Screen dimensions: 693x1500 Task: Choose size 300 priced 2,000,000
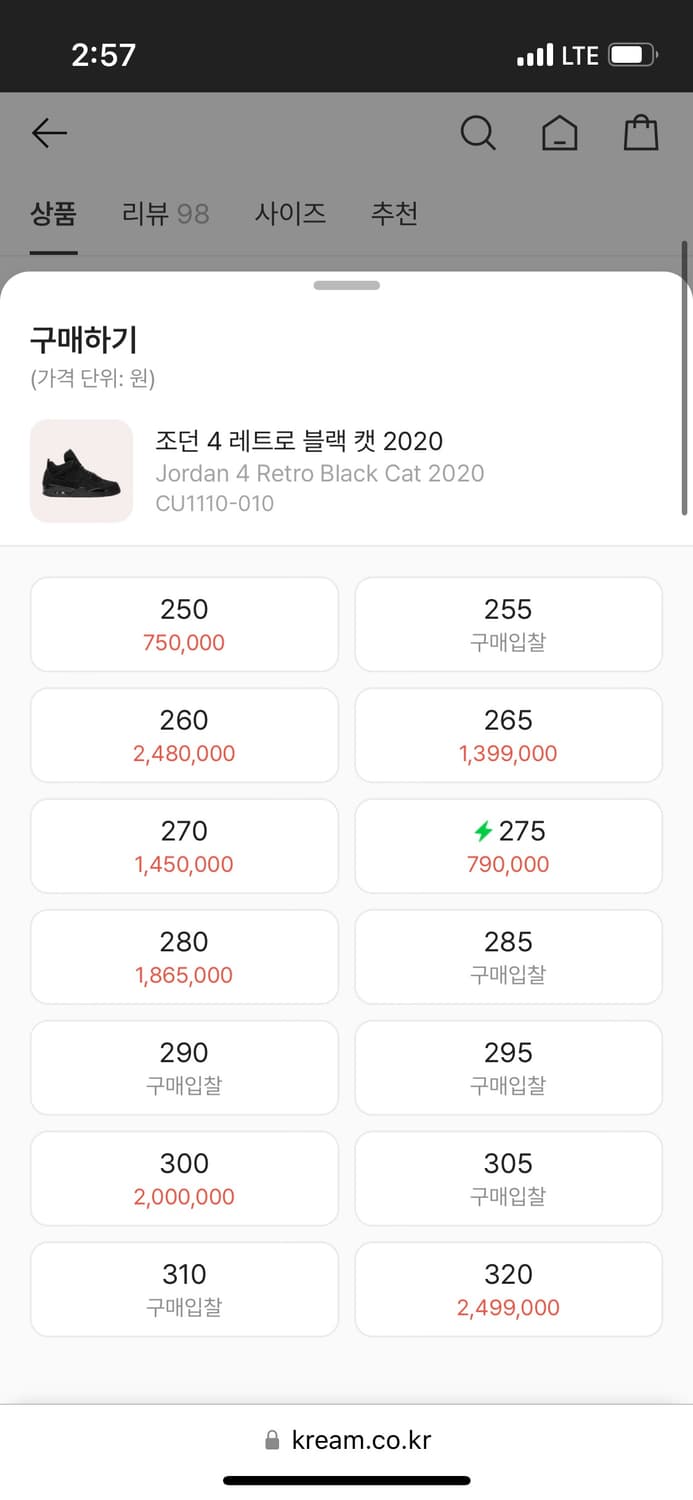pos(184,1178)
